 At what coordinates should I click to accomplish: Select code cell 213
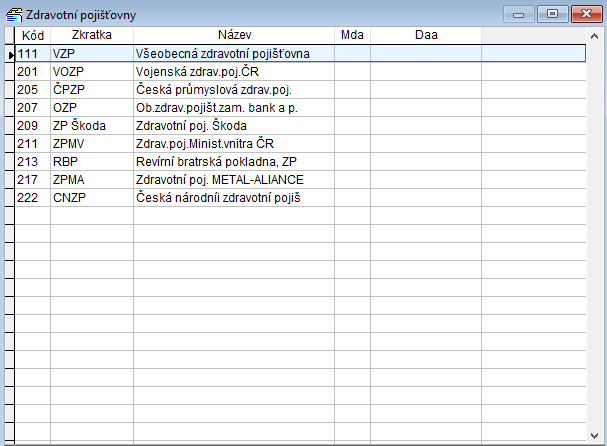click(x=33, y=162)
